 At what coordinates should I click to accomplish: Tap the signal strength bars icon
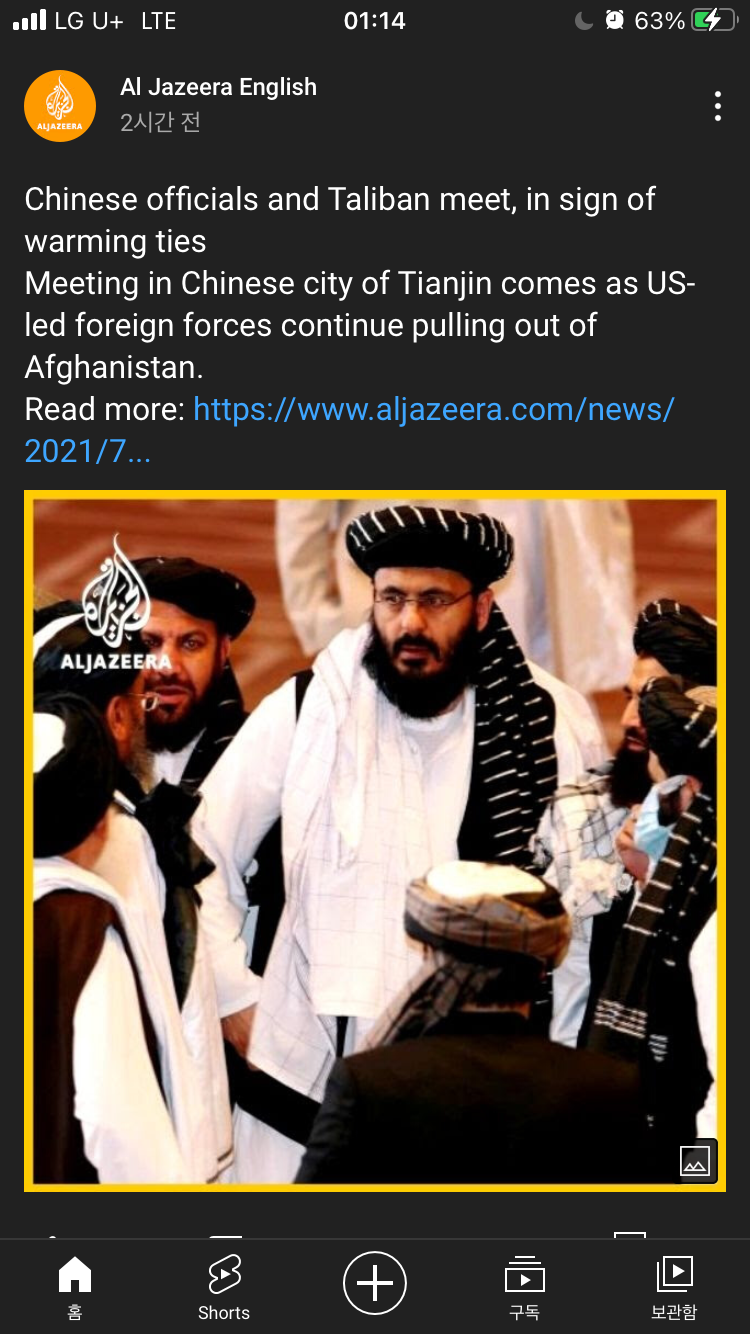click(x=30, y=20)
